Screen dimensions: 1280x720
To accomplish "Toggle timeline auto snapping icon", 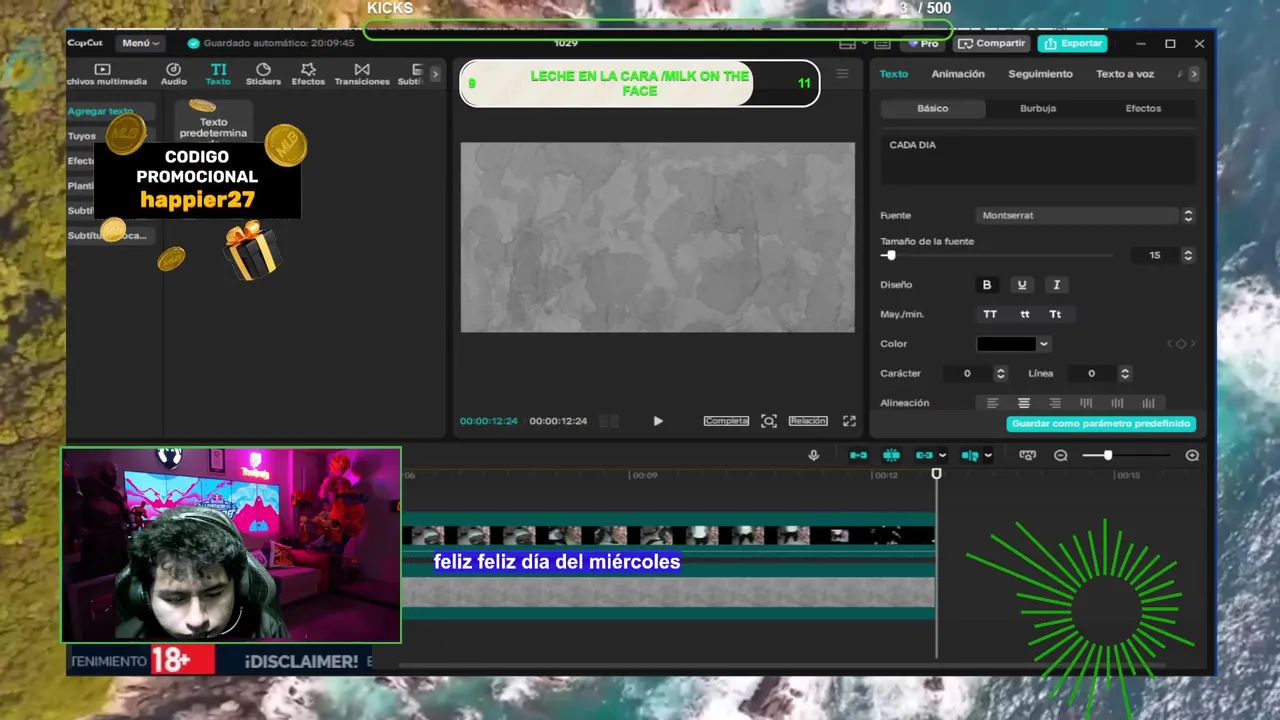I will [x=891, y=455].
